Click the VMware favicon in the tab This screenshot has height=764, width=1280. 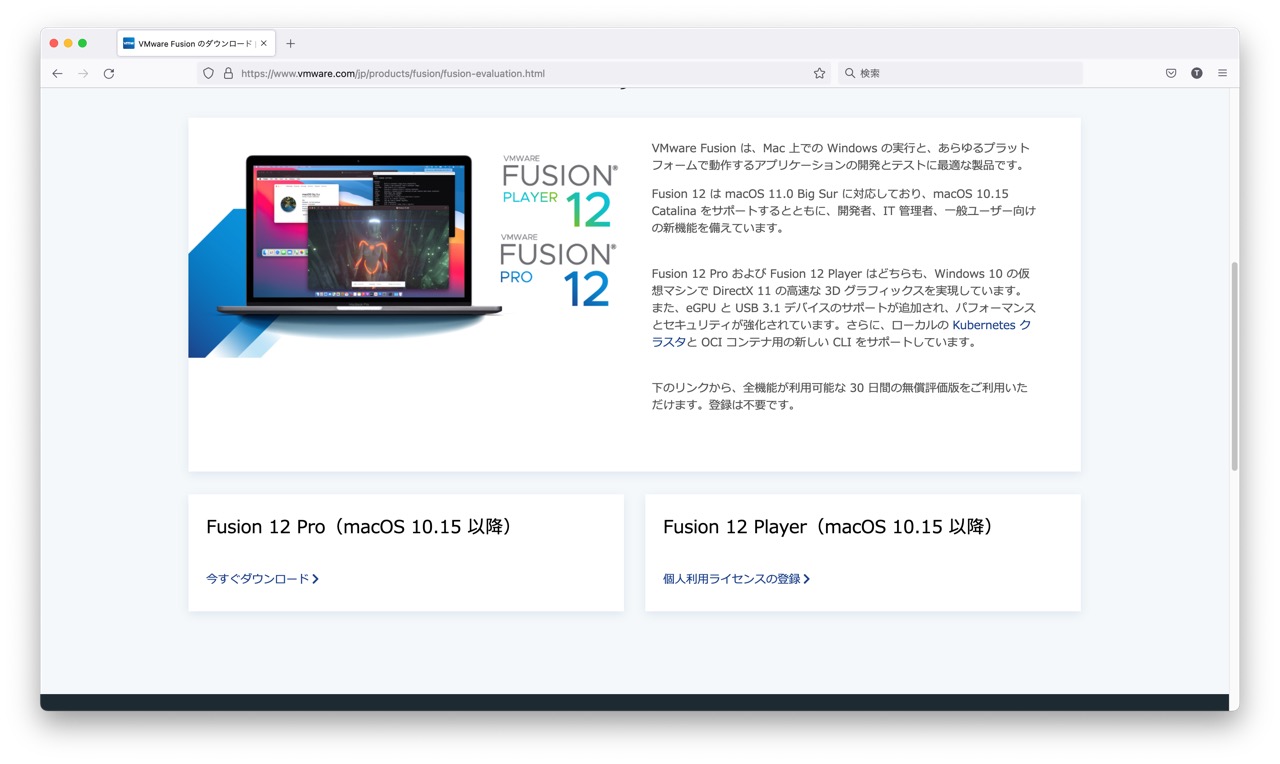point(129,43)
